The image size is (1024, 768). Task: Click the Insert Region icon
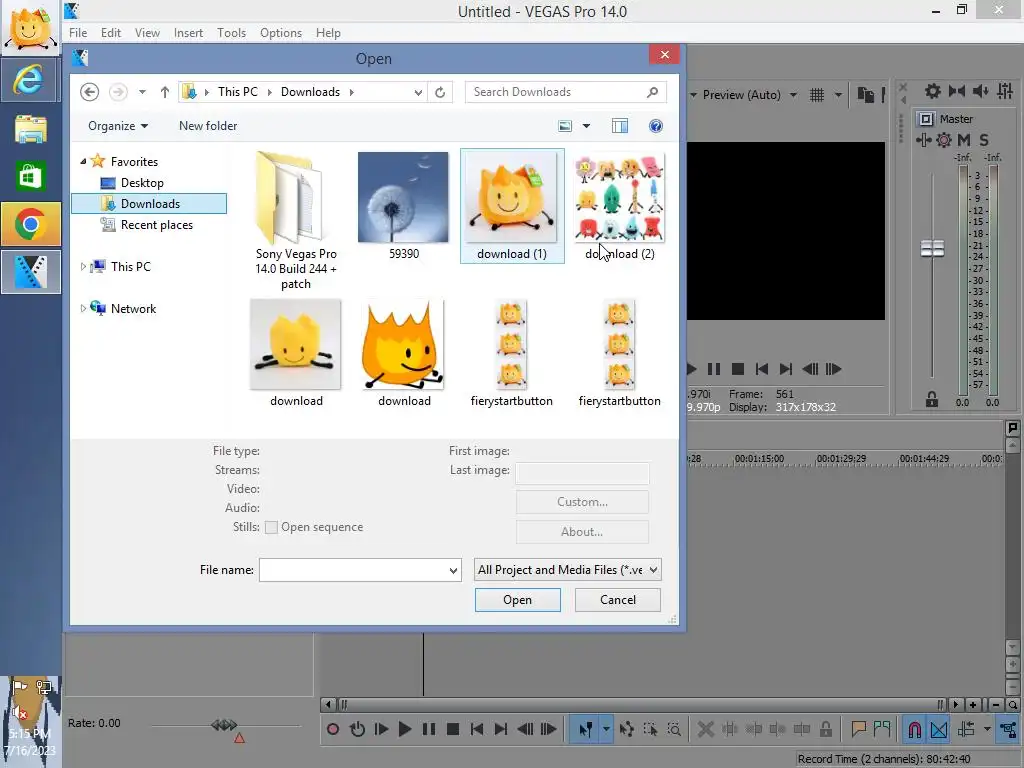click(882, 729)
